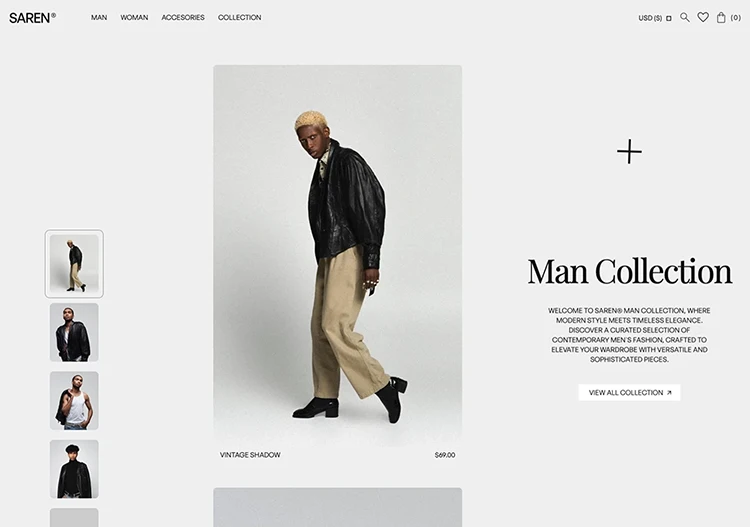Select the thumbnail of man in leather jacket
The image size is (750, 527).
(x=74, y=332)
